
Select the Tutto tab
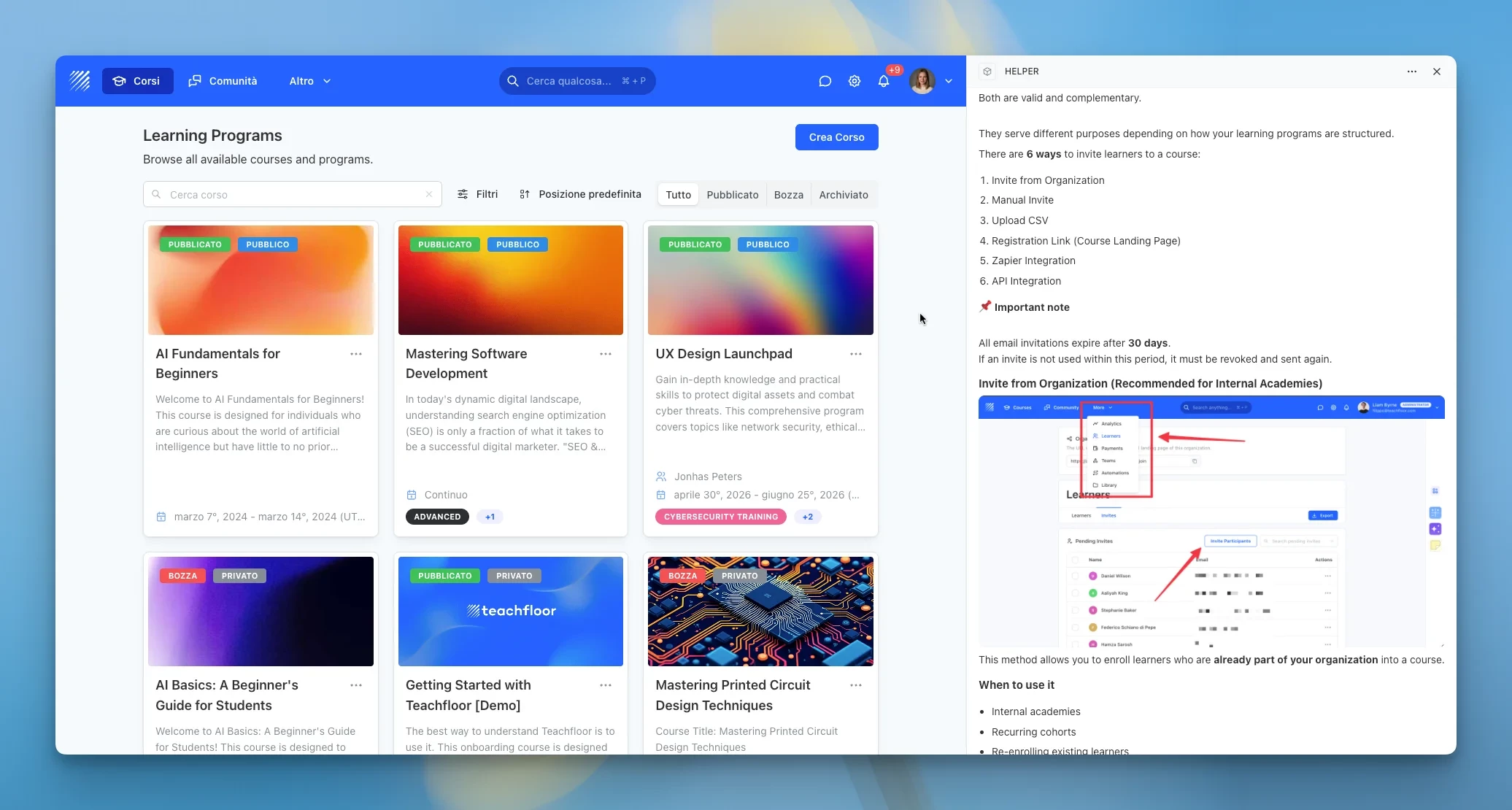pos(678,195)
